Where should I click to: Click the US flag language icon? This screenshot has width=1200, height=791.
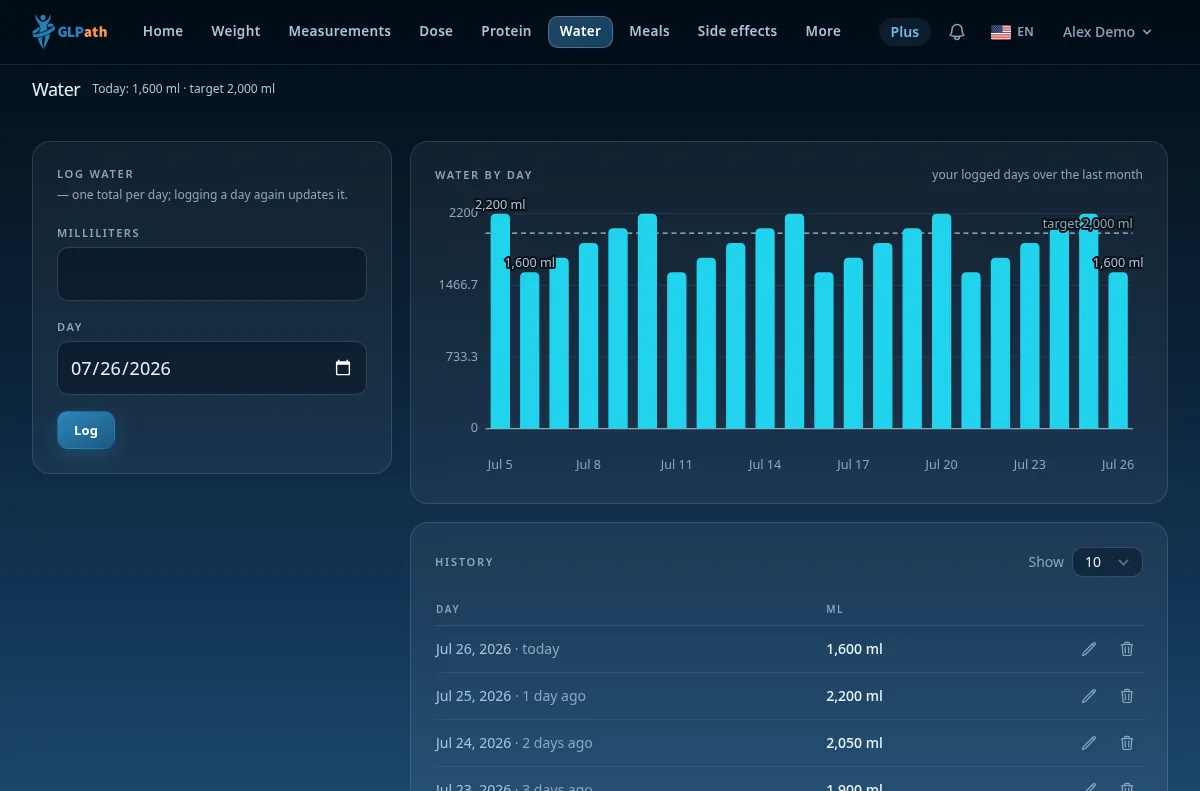pos(1000,32)
